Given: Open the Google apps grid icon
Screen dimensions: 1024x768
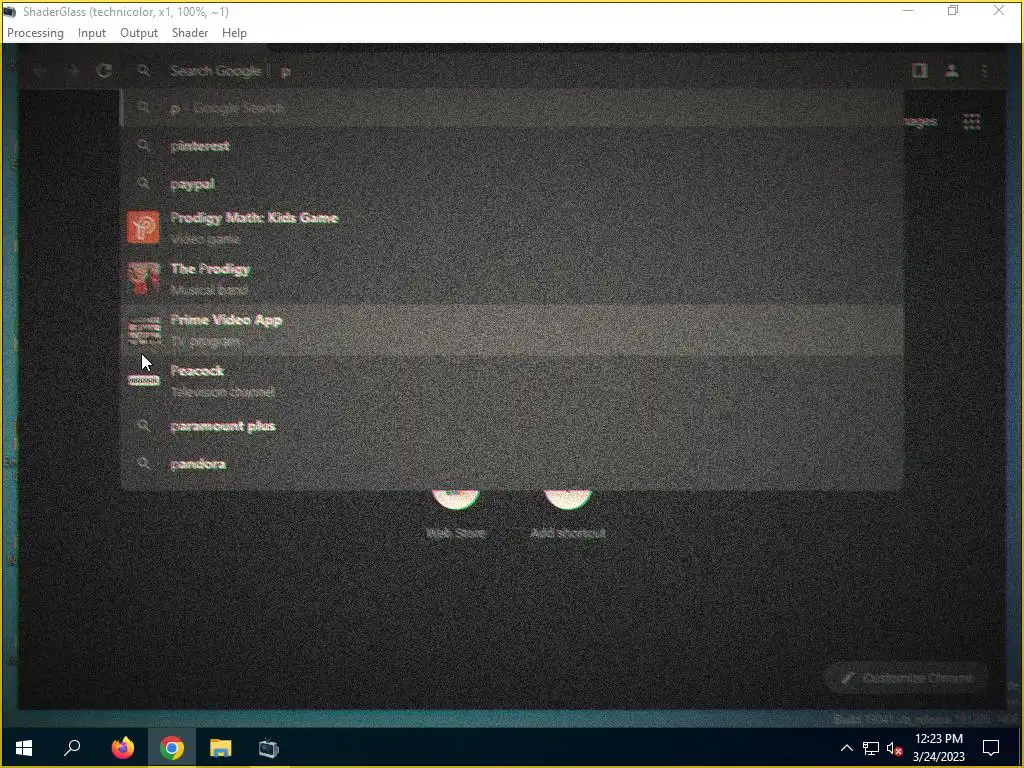Looking at the screenshot, I should pos(972,121).
